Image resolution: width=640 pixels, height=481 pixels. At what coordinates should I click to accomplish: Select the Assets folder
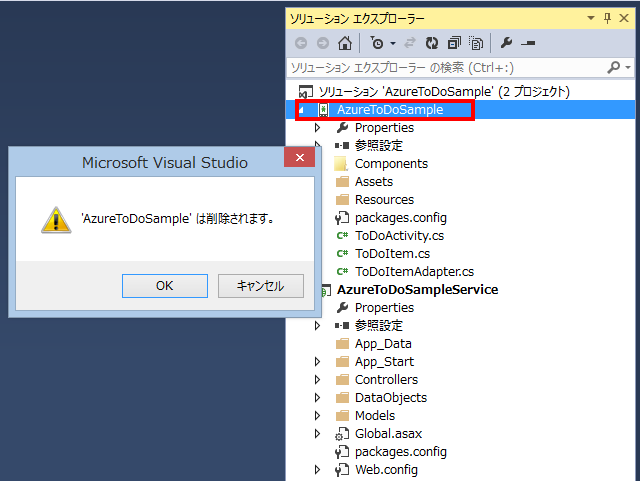pos(374,182)
